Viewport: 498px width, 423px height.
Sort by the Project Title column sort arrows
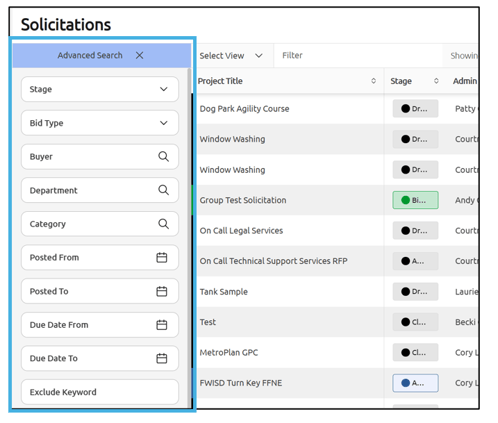(x=373, y=81)
